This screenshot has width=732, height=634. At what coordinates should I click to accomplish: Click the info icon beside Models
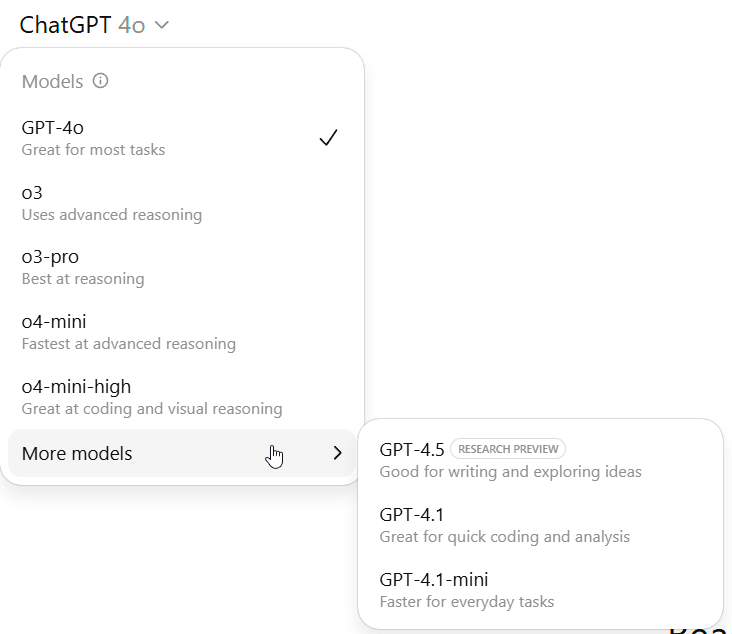(x=100, y=81)
